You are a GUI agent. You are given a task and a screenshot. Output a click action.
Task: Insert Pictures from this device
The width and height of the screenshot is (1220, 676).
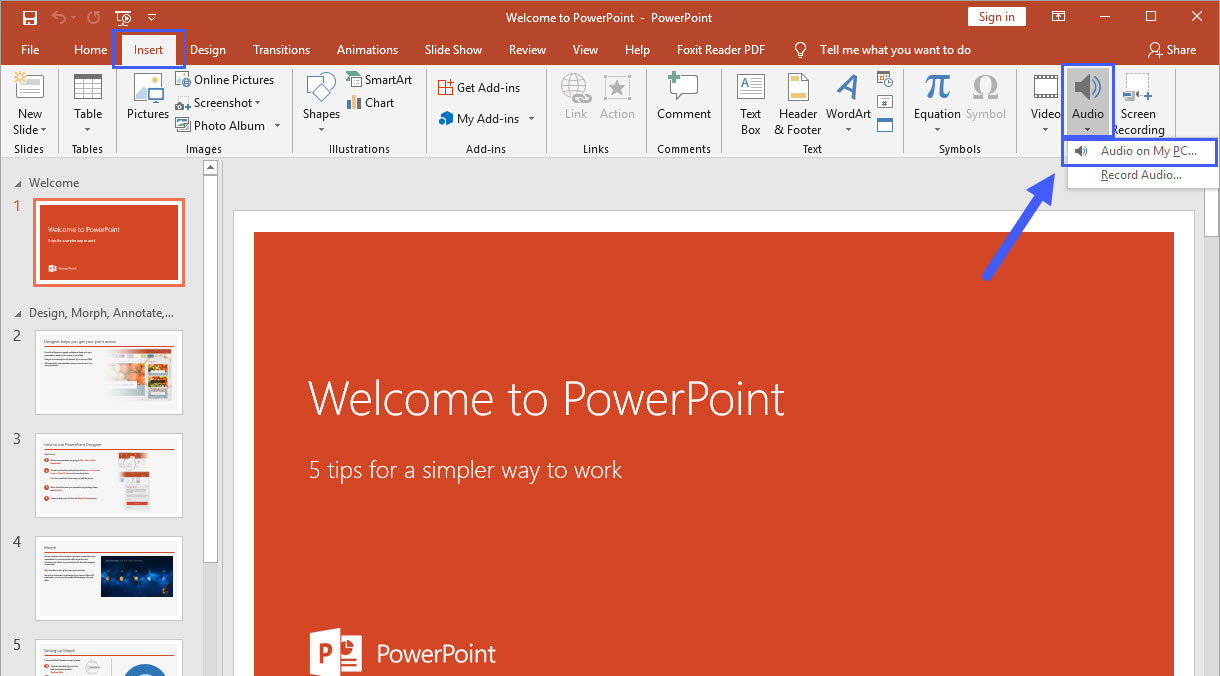tap(148, 97)
